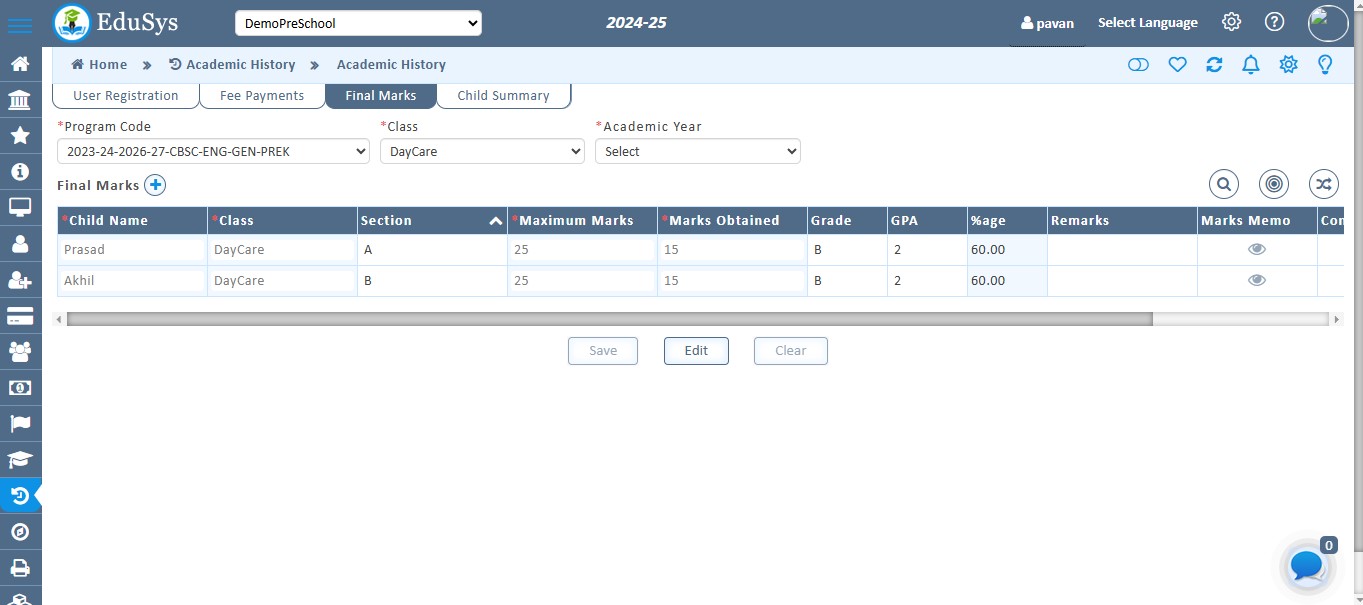Click the add Final Marks plus icon

point(155,185)
